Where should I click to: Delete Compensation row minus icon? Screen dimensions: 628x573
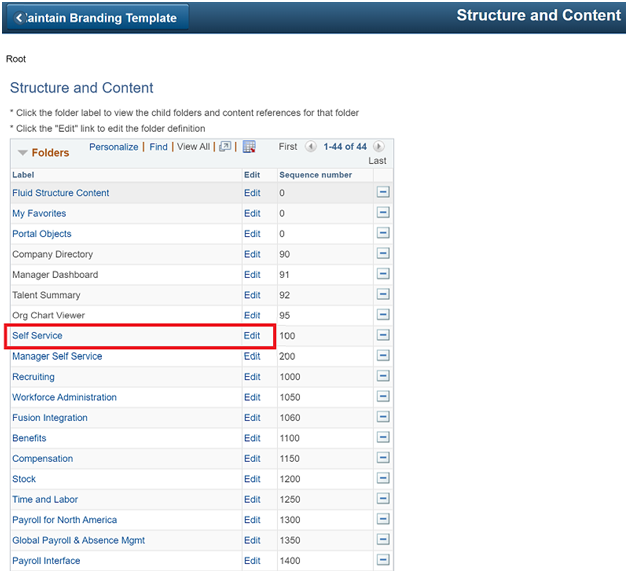383,458
